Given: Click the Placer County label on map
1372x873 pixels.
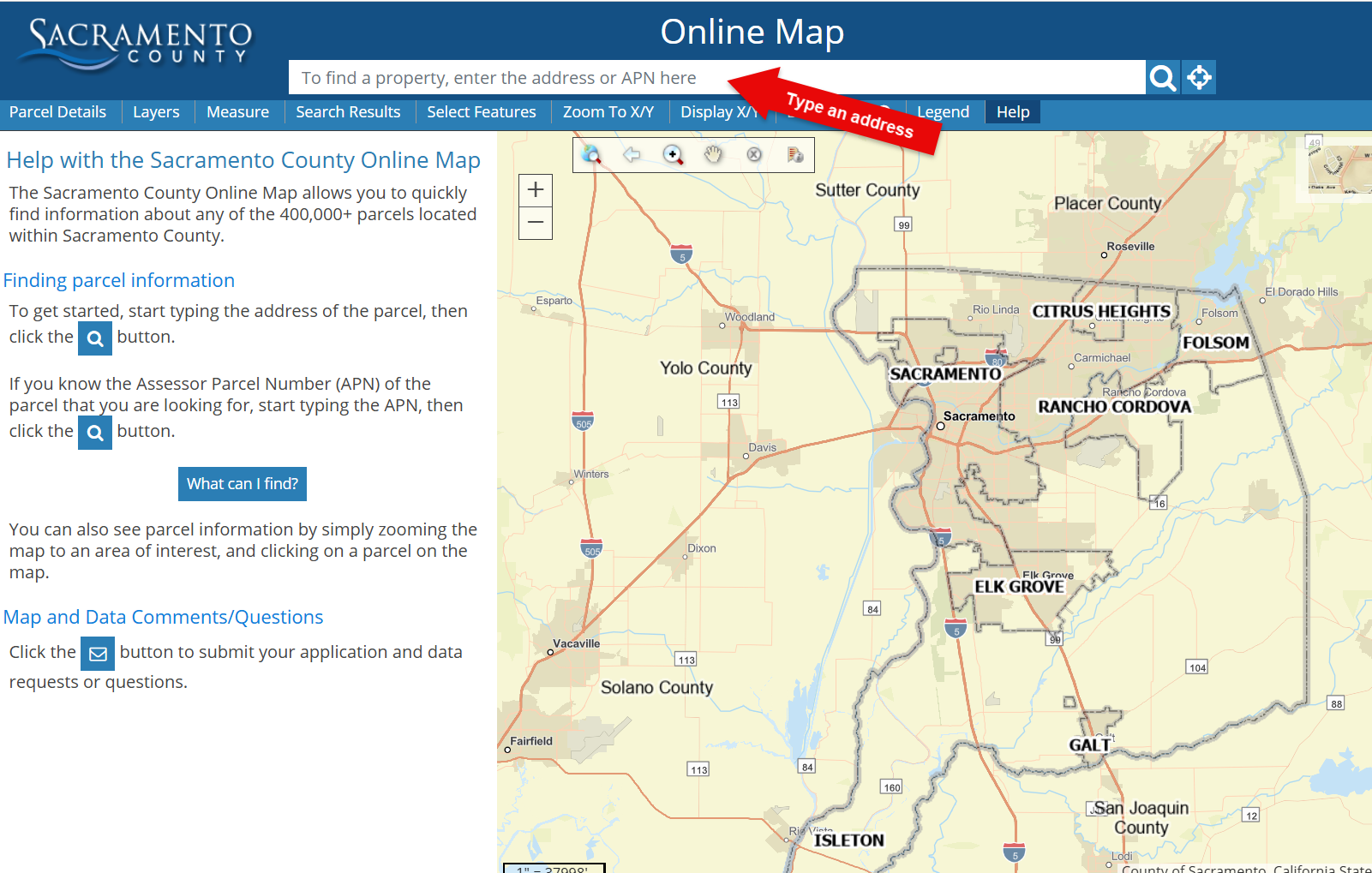Looking at the screenshot, I should (x=1107, y=203).
